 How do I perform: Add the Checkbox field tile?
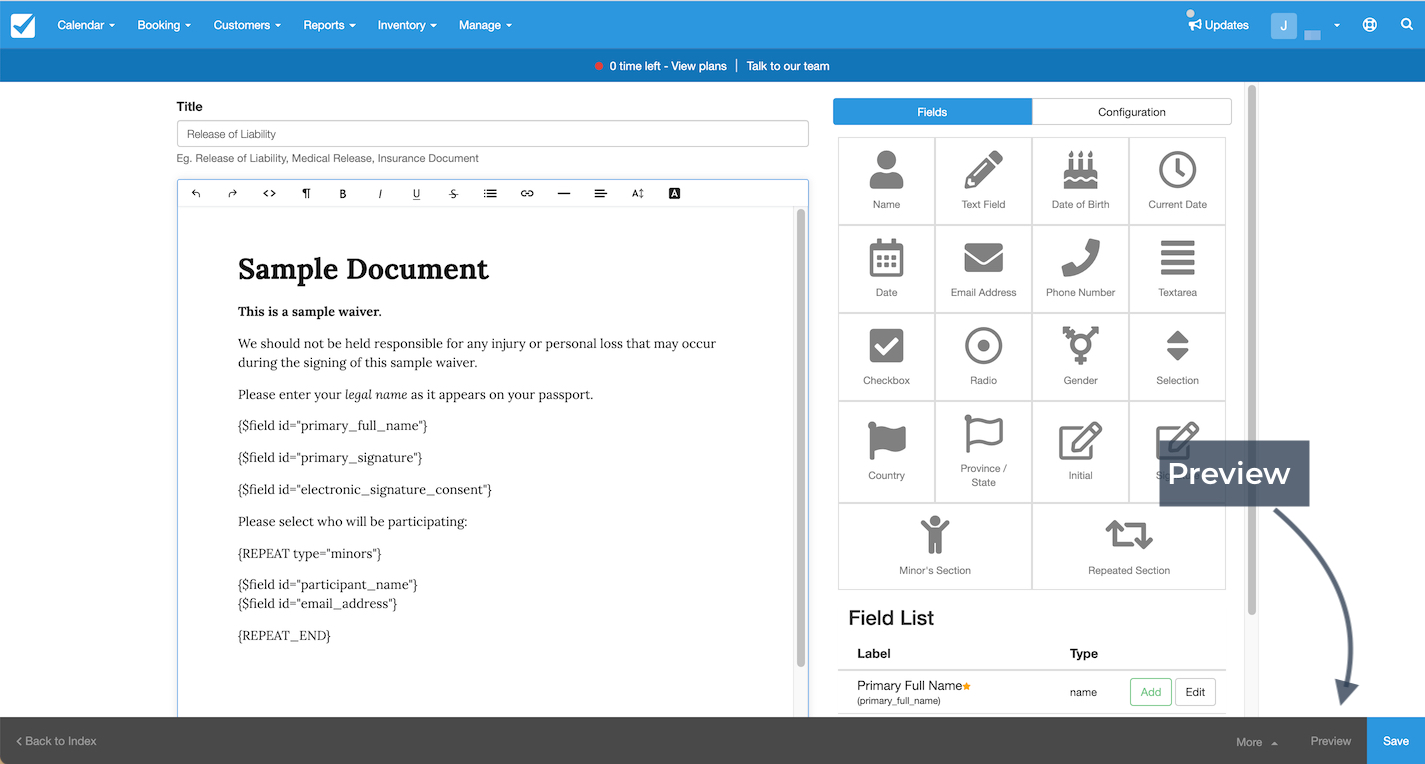886,357
